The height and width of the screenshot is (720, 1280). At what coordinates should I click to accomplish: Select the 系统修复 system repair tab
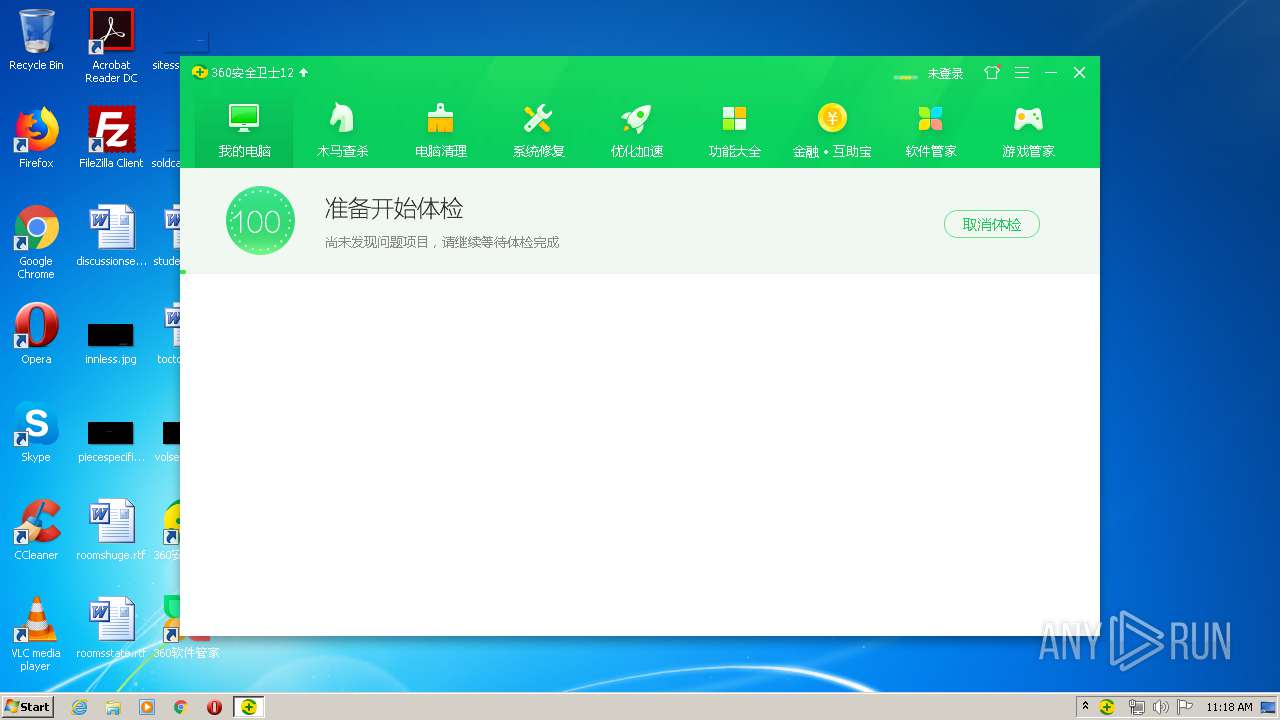538,130
